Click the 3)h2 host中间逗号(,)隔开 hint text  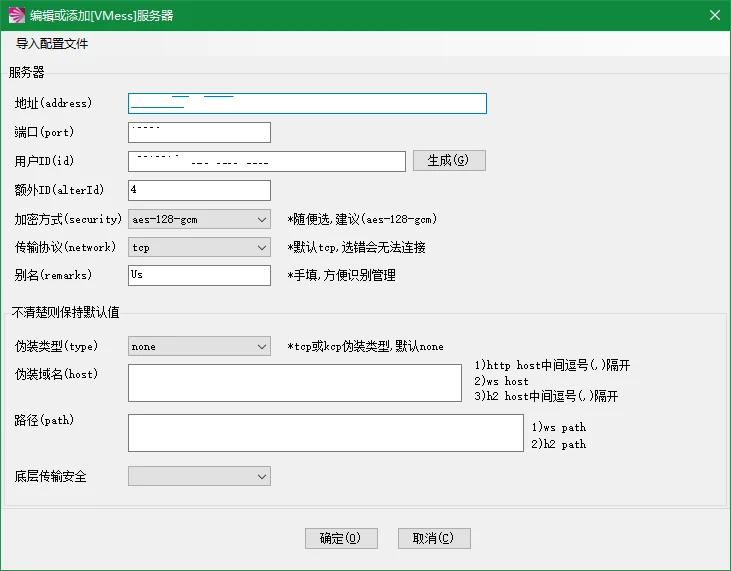[x=546, y=396]
